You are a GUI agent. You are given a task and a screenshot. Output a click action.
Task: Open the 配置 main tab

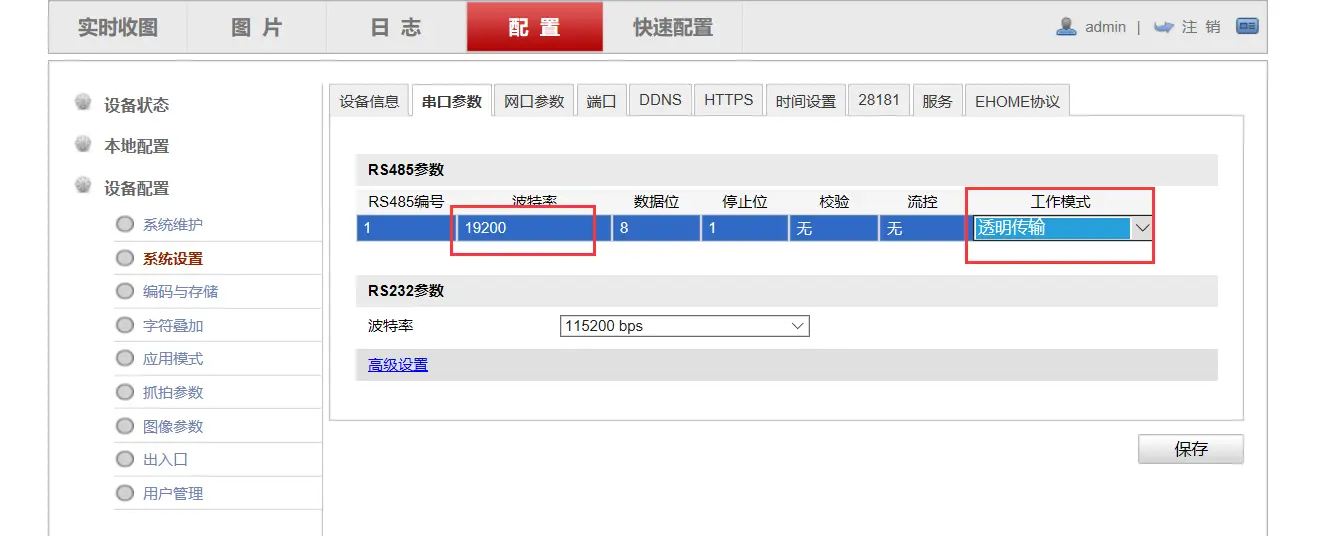535,27
